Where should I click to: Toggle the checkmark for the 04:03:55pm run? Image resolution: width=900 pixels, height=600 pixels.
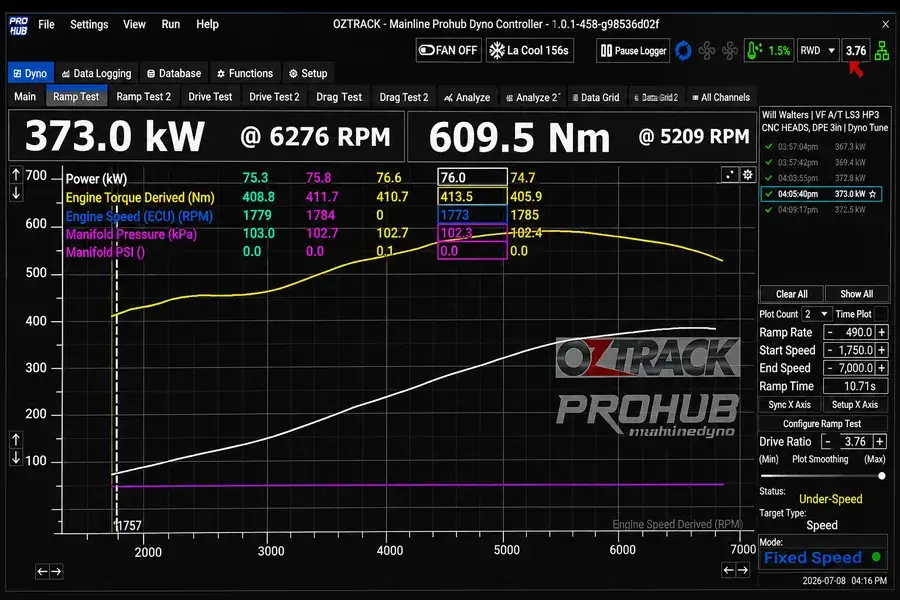(769, 178)
